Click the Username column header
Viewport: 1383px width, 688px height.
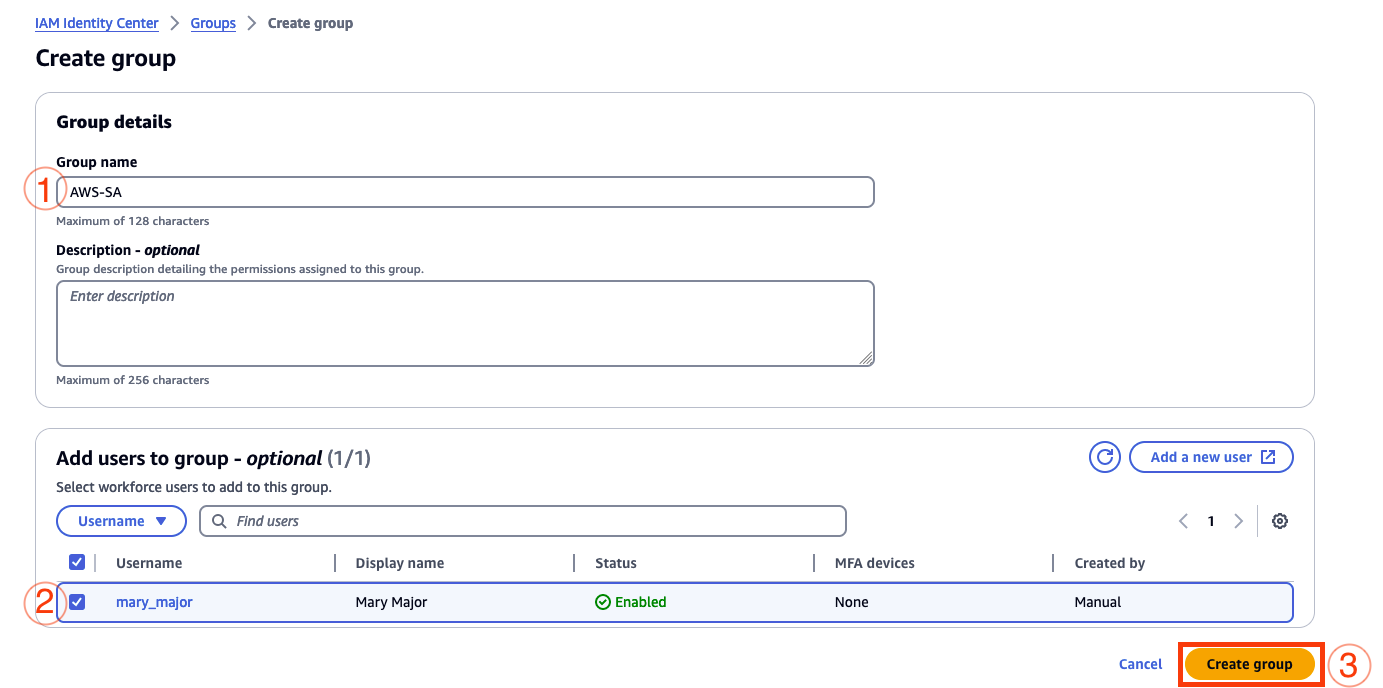149,563
